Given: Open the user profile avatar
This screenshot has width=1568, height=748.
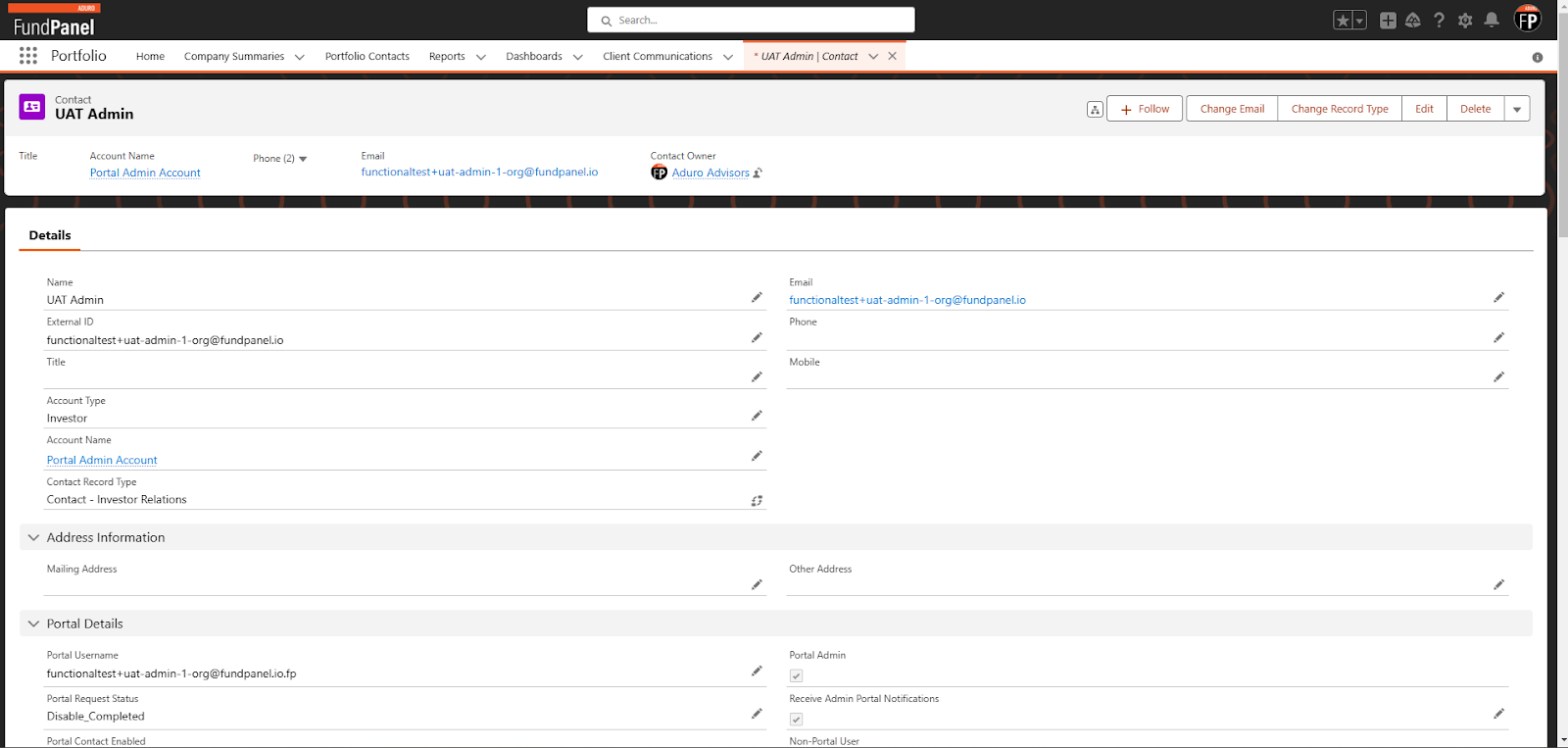Looking at the screenshot, I should [1528, 19].
